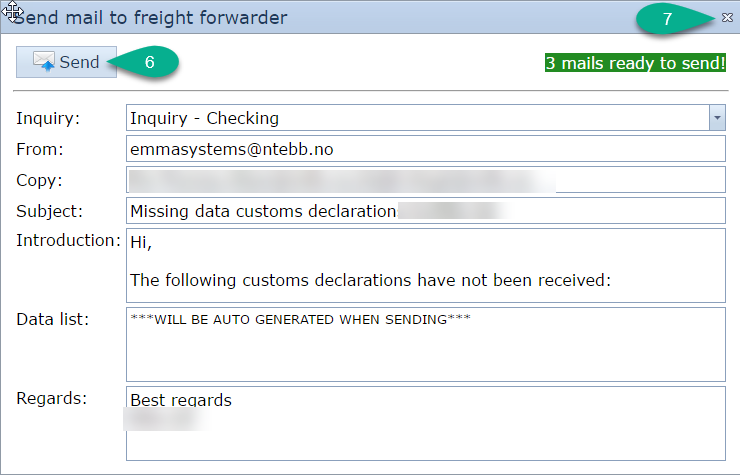Click the Introduction field label
This screenshot has width=740, height=475.
click(x=68, y=240)
